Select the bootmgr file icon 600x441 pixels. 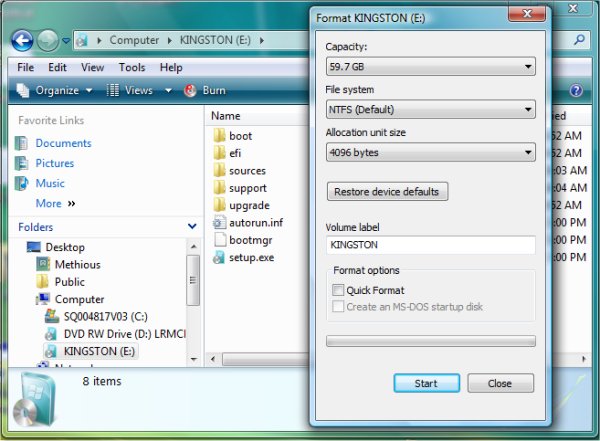pyautogui.click(x=220, y=240)
